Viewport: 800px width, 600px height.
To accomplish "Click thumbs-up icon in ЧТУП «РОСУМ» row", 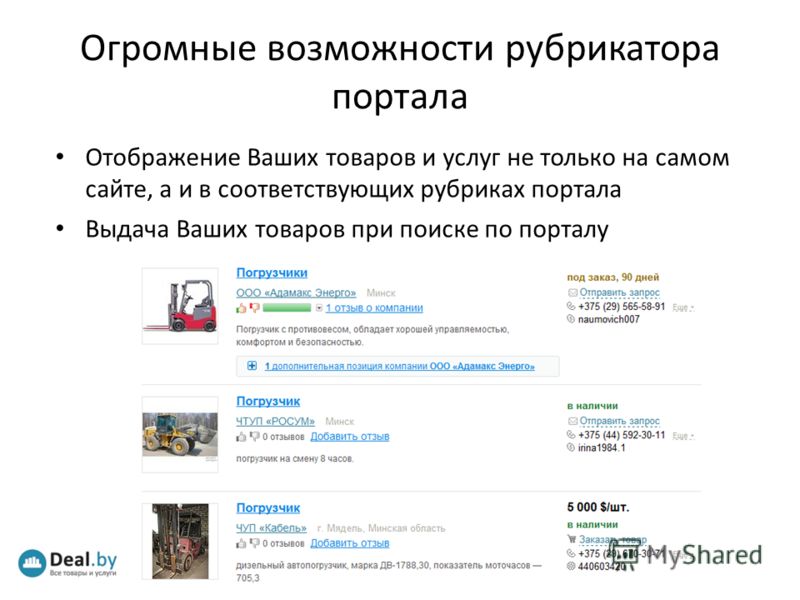I will tap(241, 437).
